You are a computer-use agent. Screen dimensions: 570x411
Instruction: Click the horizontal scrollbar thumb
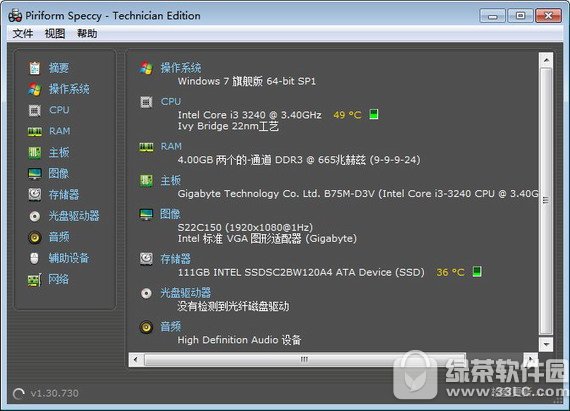pyautogui.click(x=305, y=359)
